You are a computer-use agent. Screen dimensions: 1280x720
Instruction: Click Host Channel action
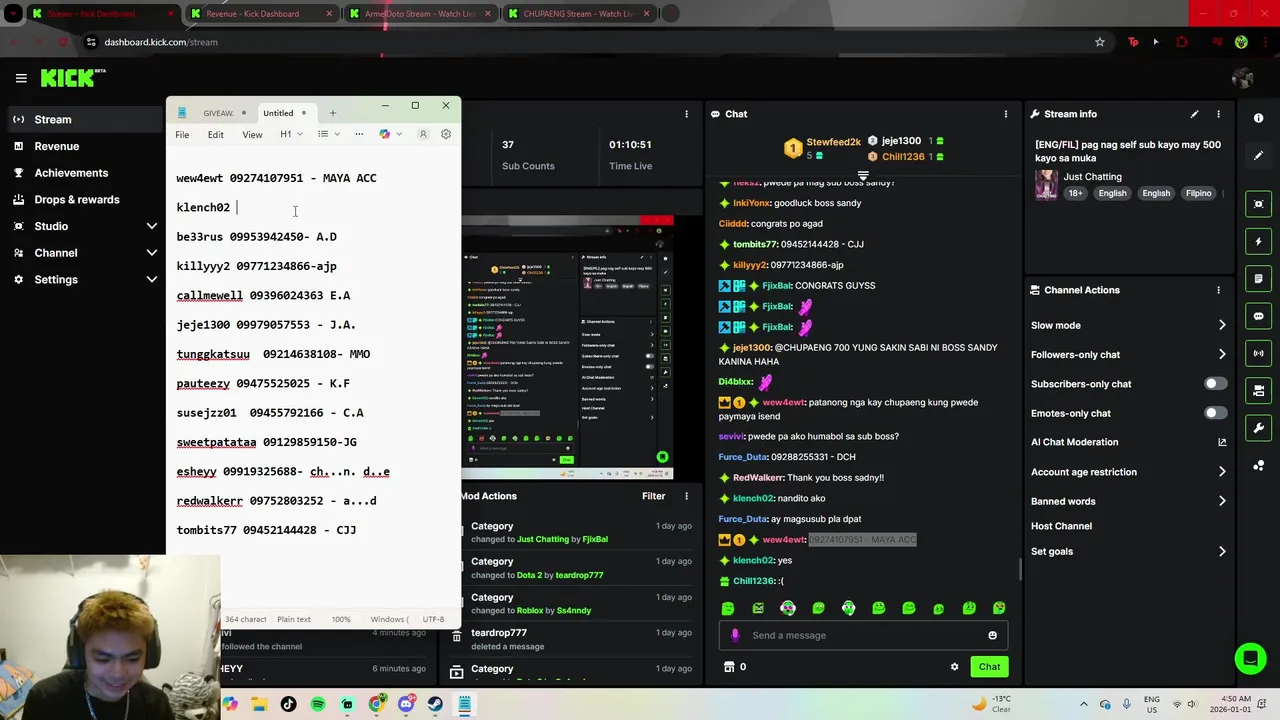(1061, 526)
